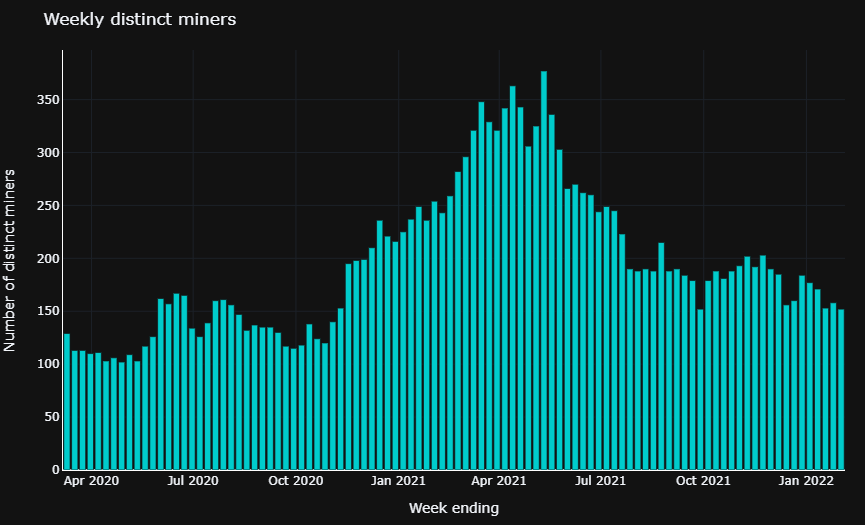The width and height of the screenshot is (865, 525).
Task: Click the y-axis tick label '250'
Action: [x=48, y=206]
